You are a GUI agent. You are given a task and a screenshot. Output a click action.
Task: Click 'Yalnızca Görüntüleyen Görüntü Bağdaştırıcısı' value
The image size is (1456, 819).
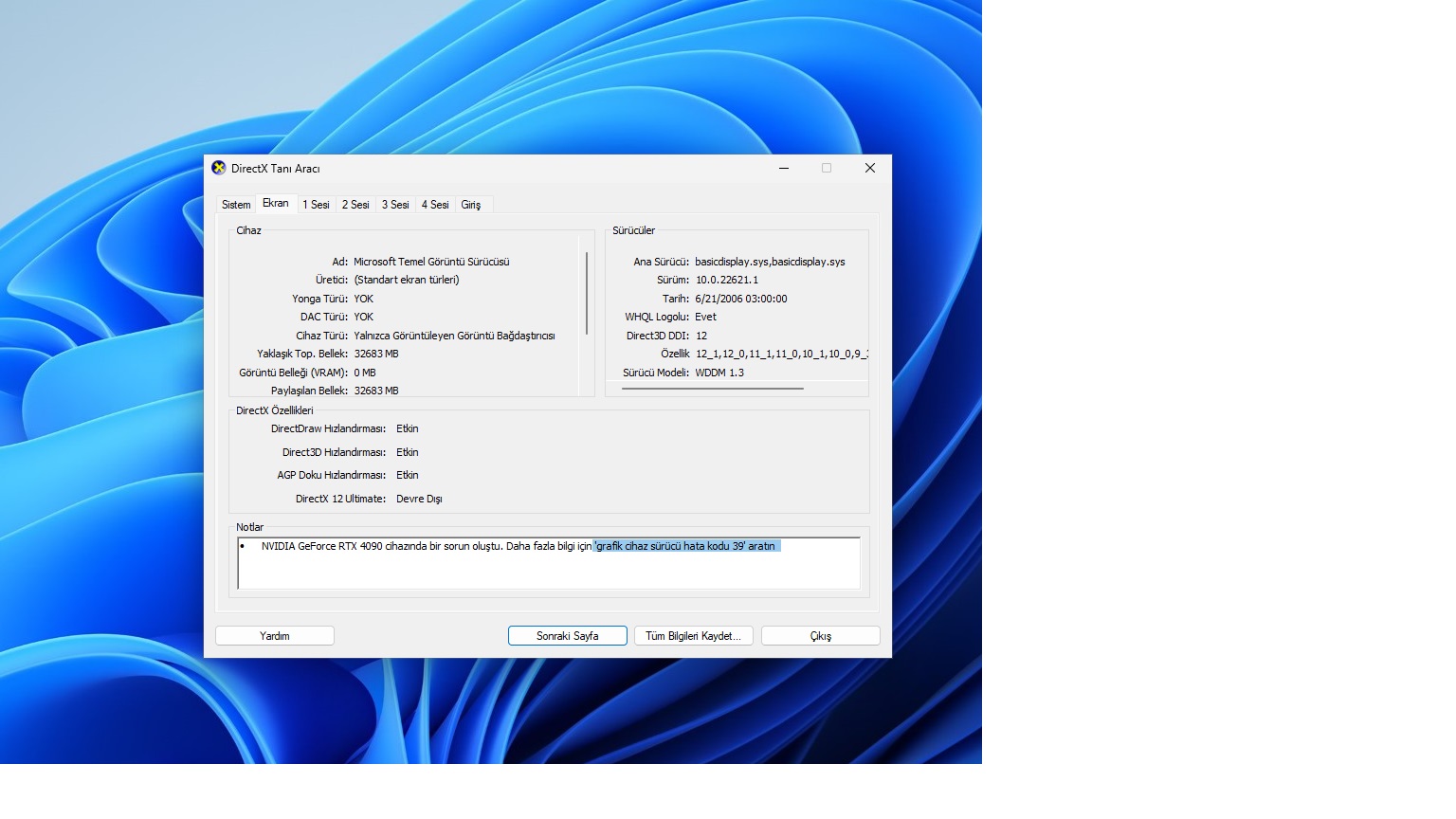click(454, 336)
